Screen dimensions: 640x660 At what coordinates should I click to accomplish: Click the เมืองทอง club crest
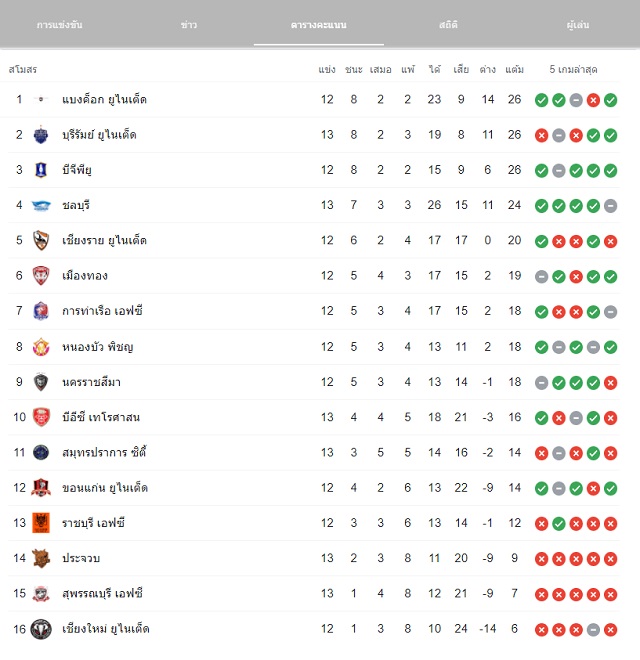(x=41, y=276)
